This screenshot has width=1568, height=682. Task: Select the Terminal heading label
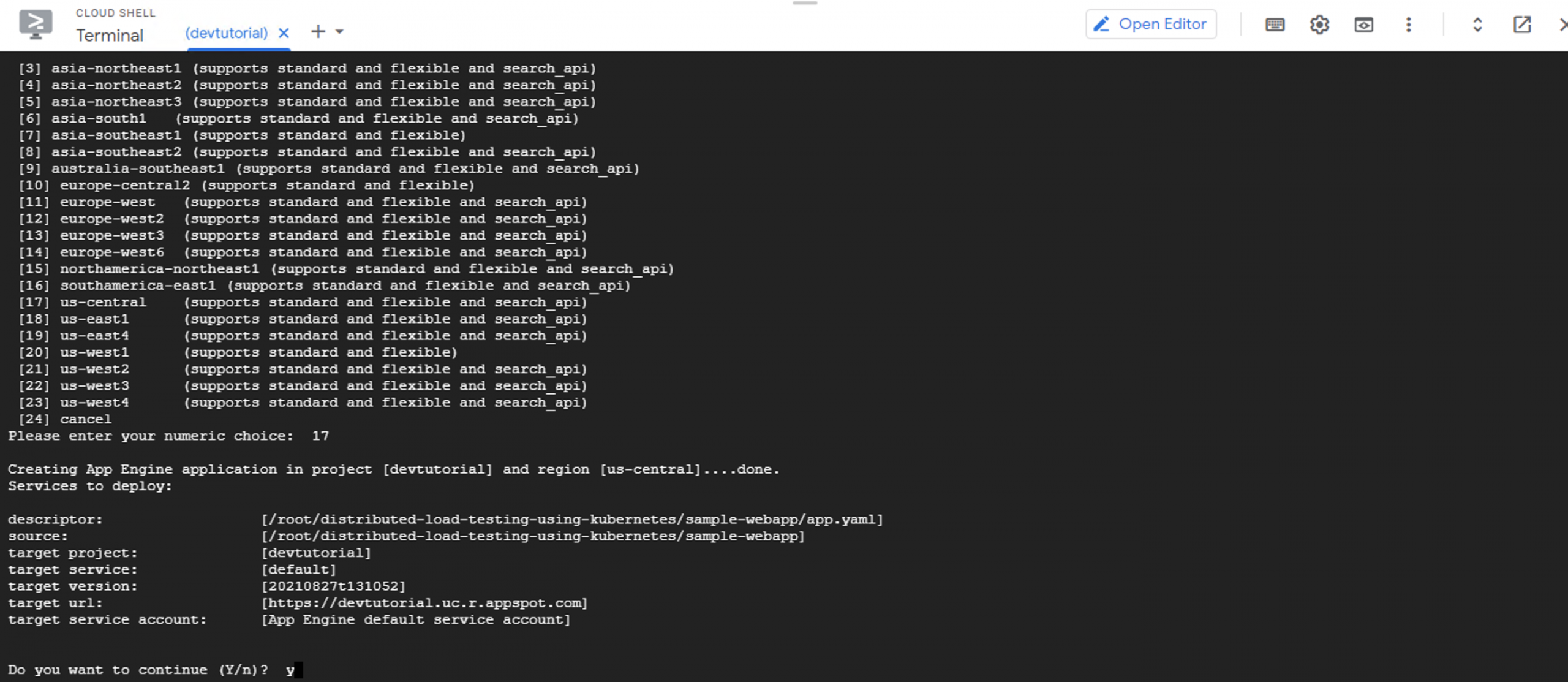[x=110, y=36]
